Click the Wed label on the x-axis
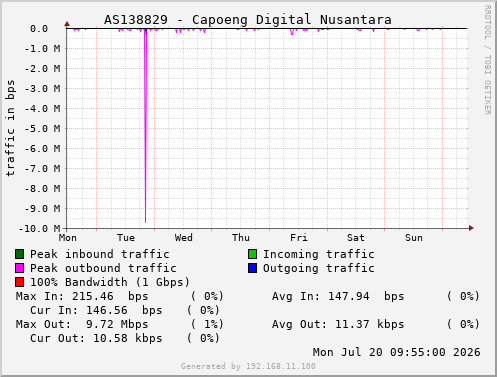 point(184,238)
